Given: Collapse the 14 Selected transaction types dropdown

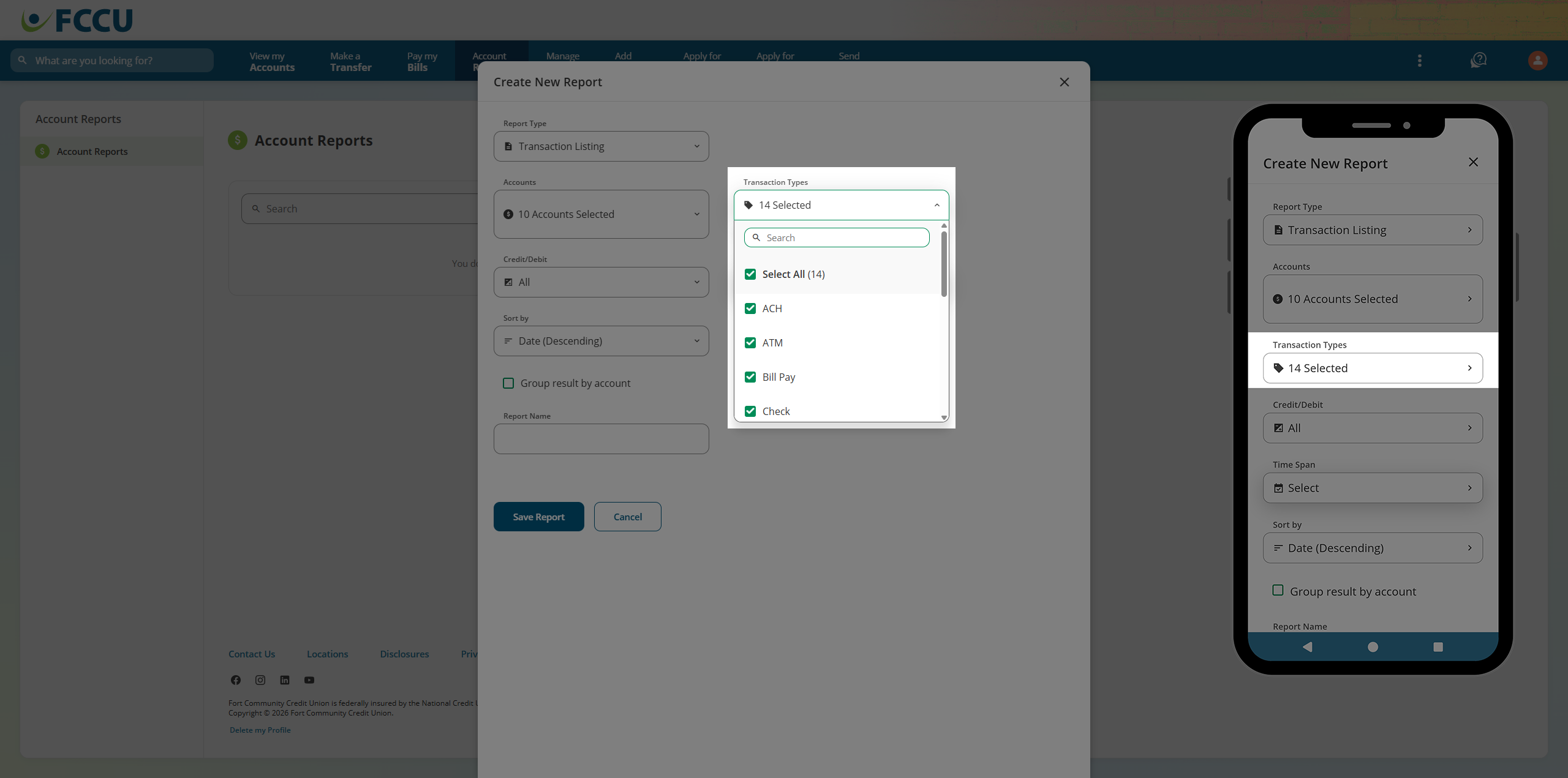Looking at the screenshot, I should coord(841,205).
